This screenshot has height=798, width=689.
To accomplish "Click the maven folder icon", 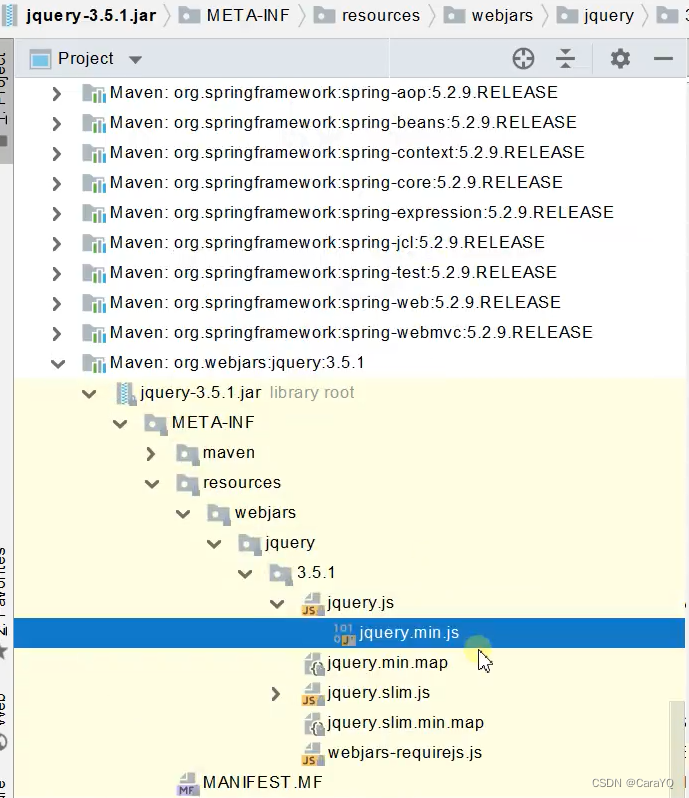I will (x=187, y=453).
